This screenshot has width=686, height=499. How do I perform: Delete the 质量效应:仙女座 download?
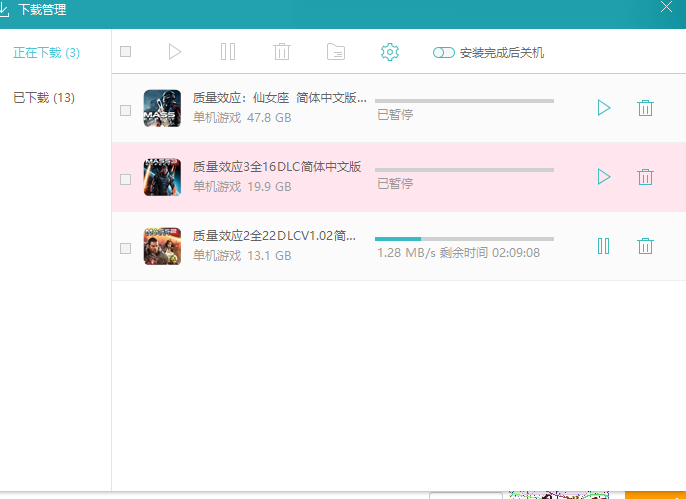click(645, 108)
